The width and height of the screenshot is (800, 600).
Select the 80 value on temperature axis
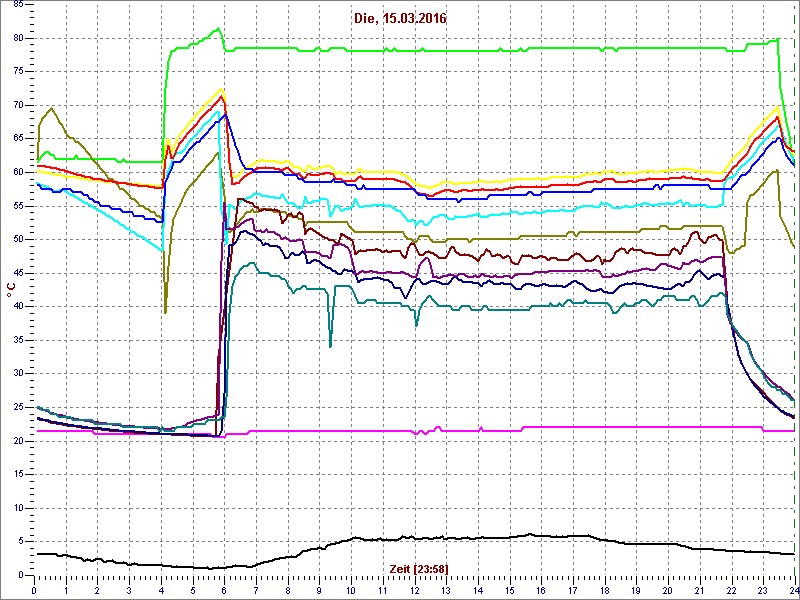[17, 38]
